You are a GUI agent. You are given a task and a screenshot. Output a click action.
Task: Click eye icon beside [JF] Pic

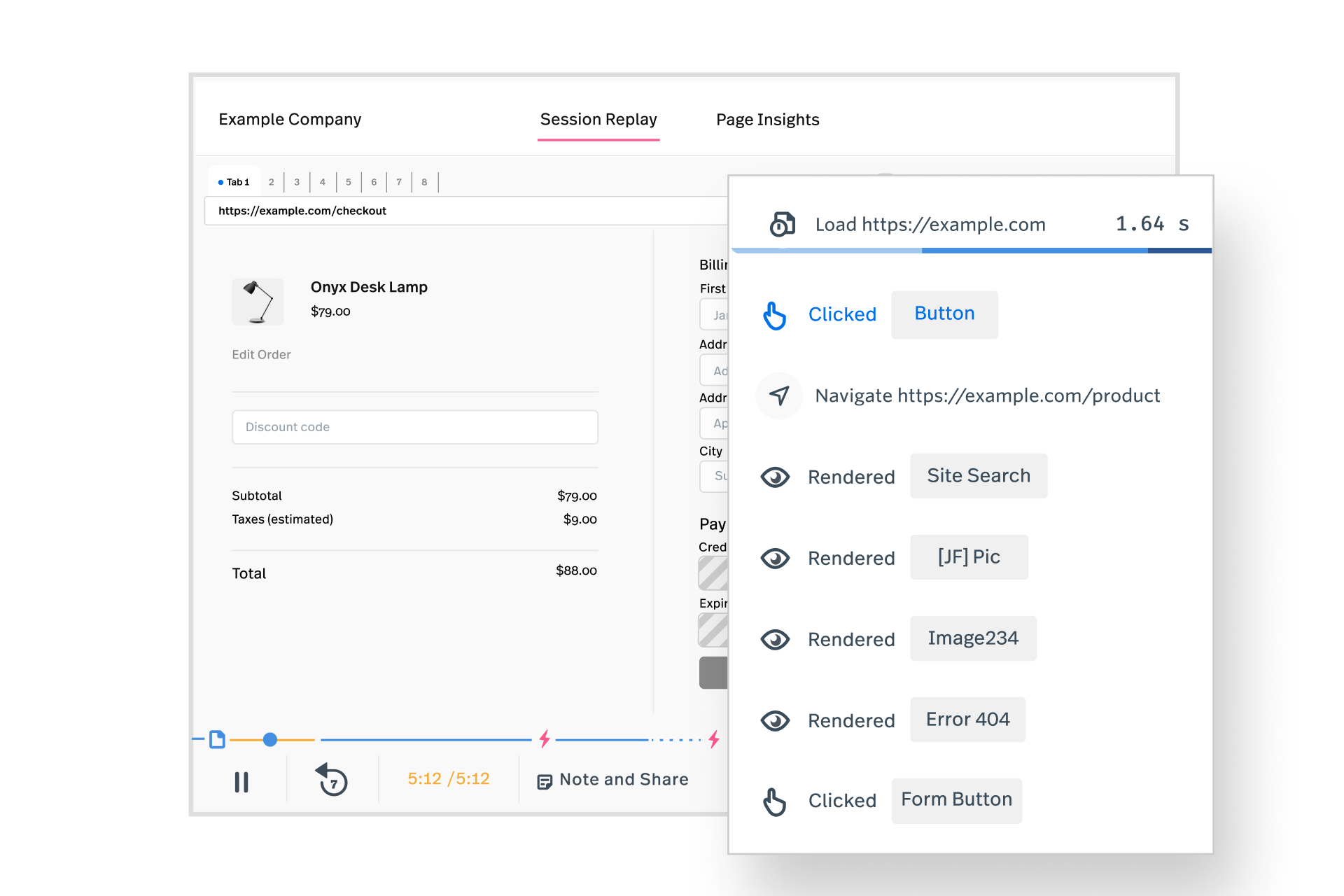pyautogui.click(x=775, y=559)
